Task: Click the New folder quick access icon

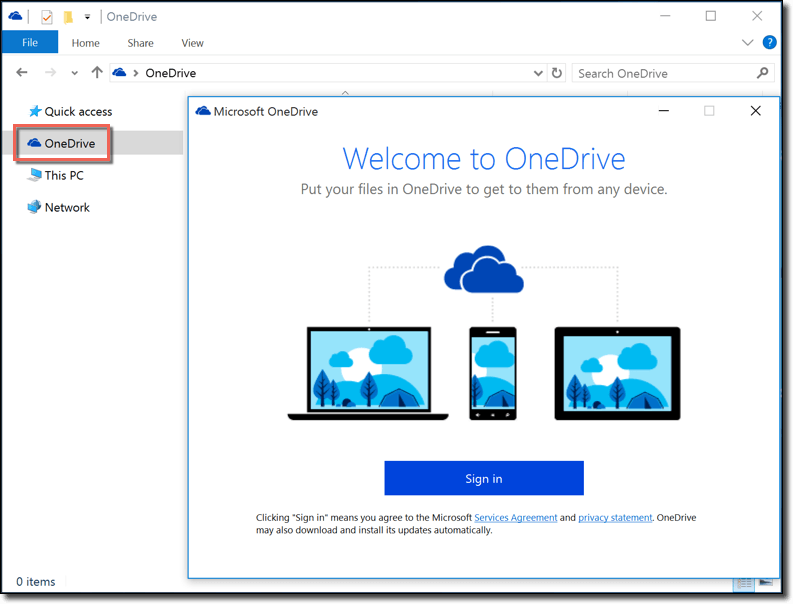Action: [x=68, y=17]
